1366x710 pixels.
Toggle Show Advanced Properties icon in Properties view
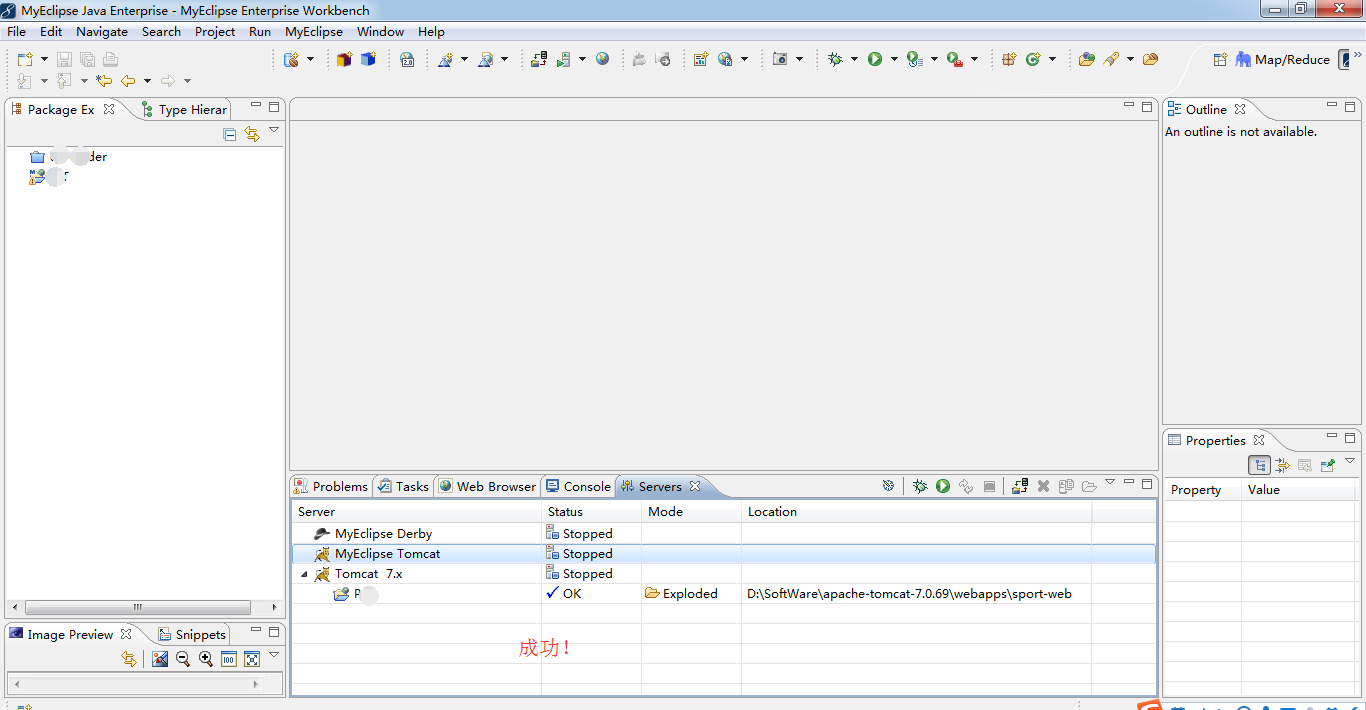point(1283,465)
